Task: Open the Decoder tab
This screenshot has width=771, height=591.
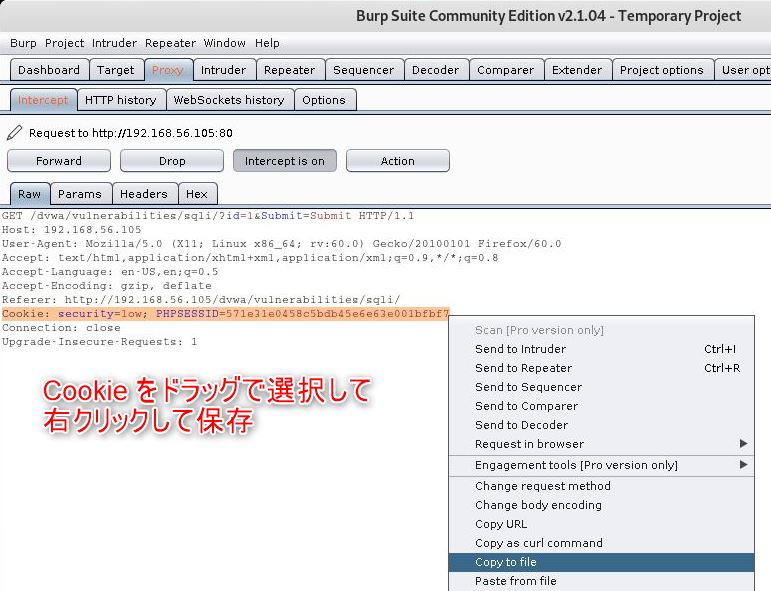Action: tap(436, 70)
